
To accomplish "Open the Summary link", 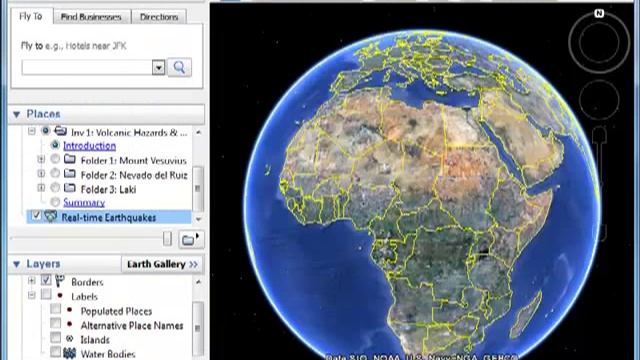I will click(84, 202).
